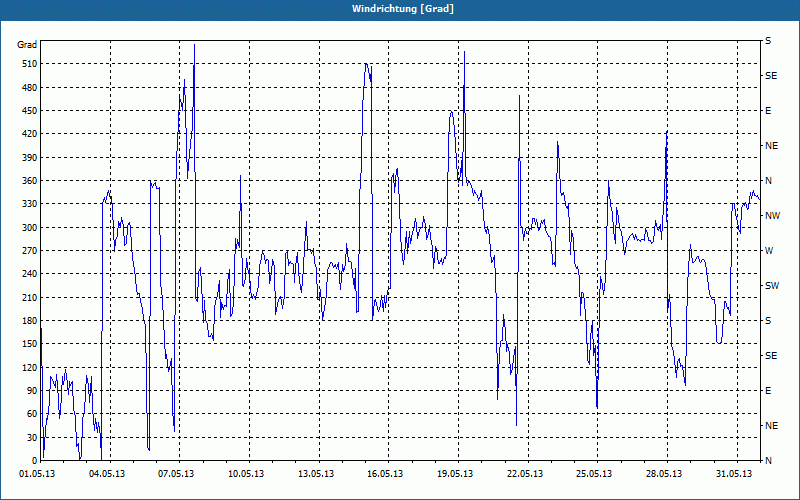Select the 04.05.13 date label
This screenshot has width=800, height=500.
[x=107, y=474]
